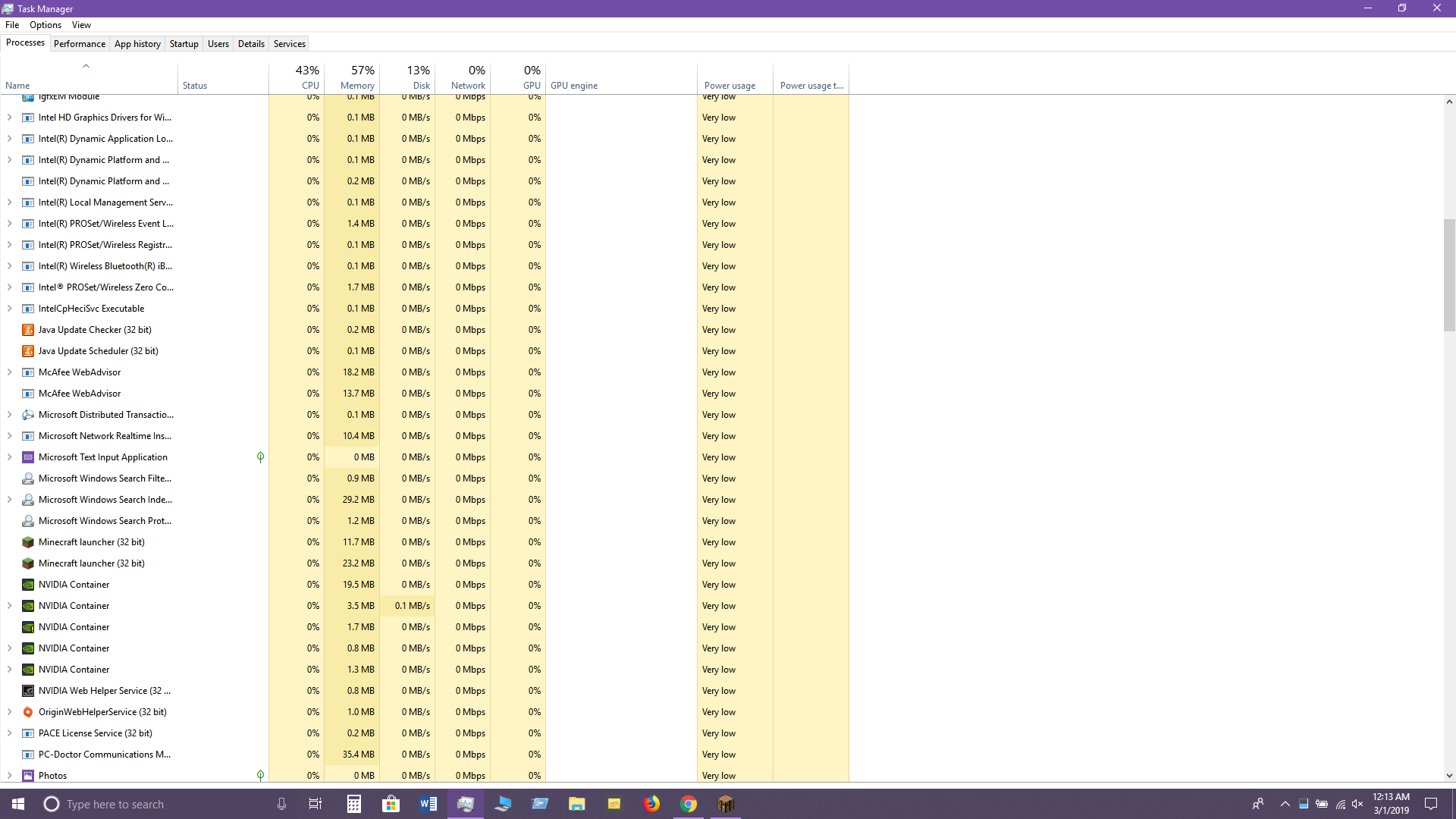Expand the McAfee WebAdvisor 18.2 MB process
Viewport: 1456px width, 819px height.
[9, 372]
